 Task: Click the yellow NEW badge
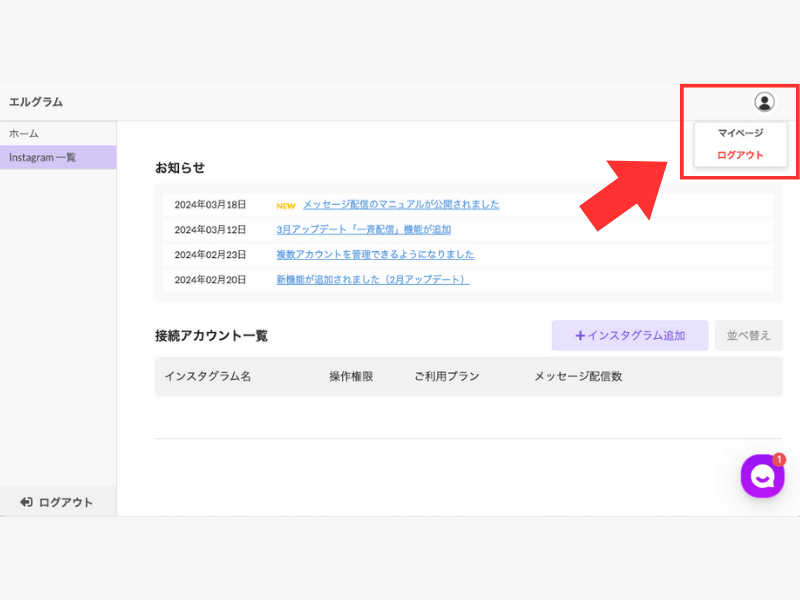pyautogui.click(x=286, y=206)
